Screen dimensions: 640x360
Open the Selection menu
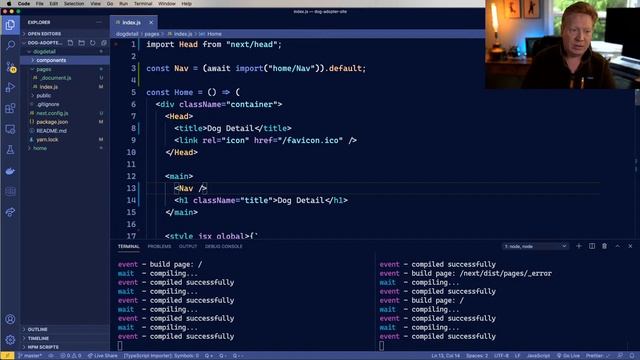pyautogui.click(x=74, y=3)
